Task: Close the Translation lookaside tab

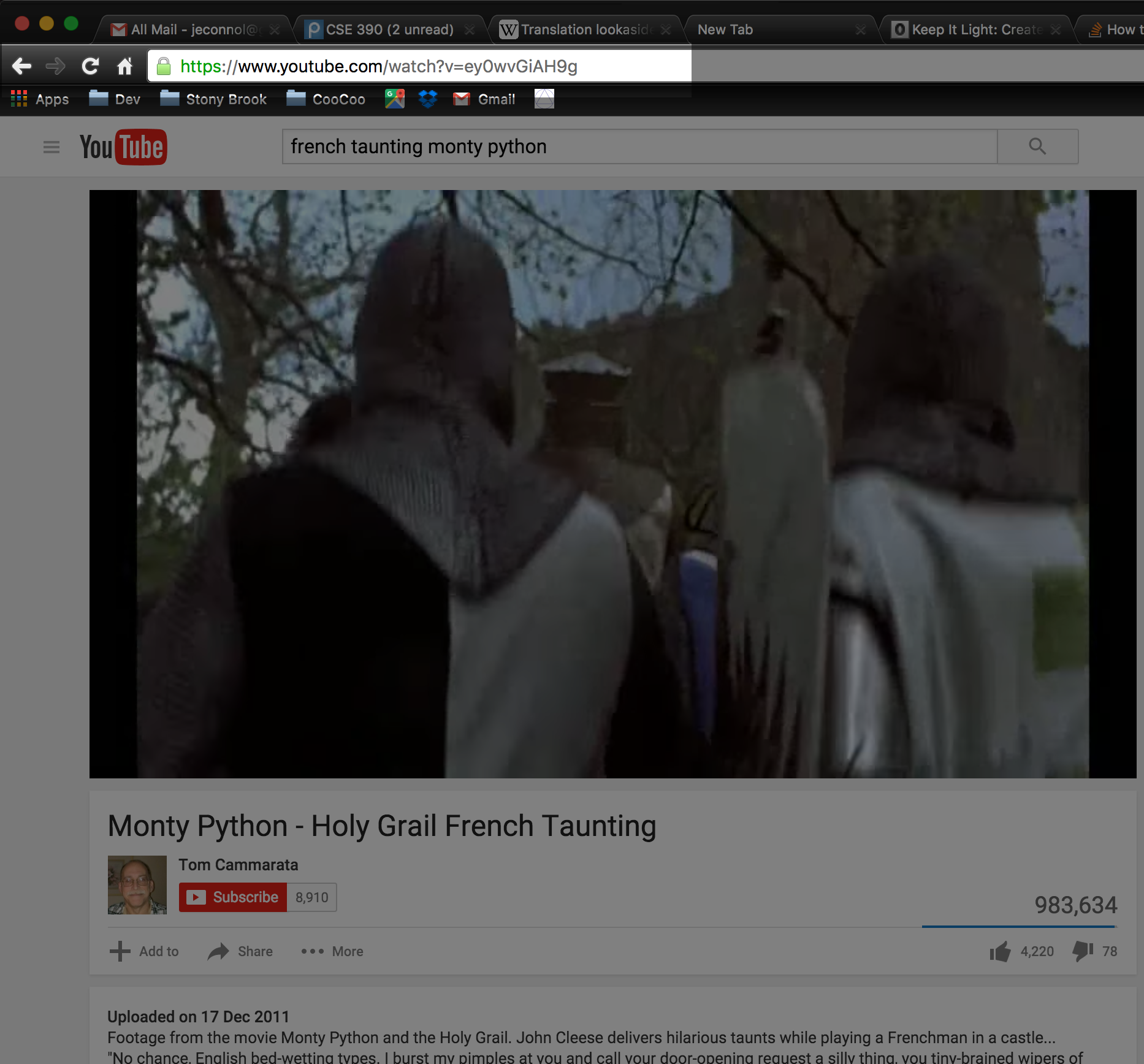Action: pos(666,30)
